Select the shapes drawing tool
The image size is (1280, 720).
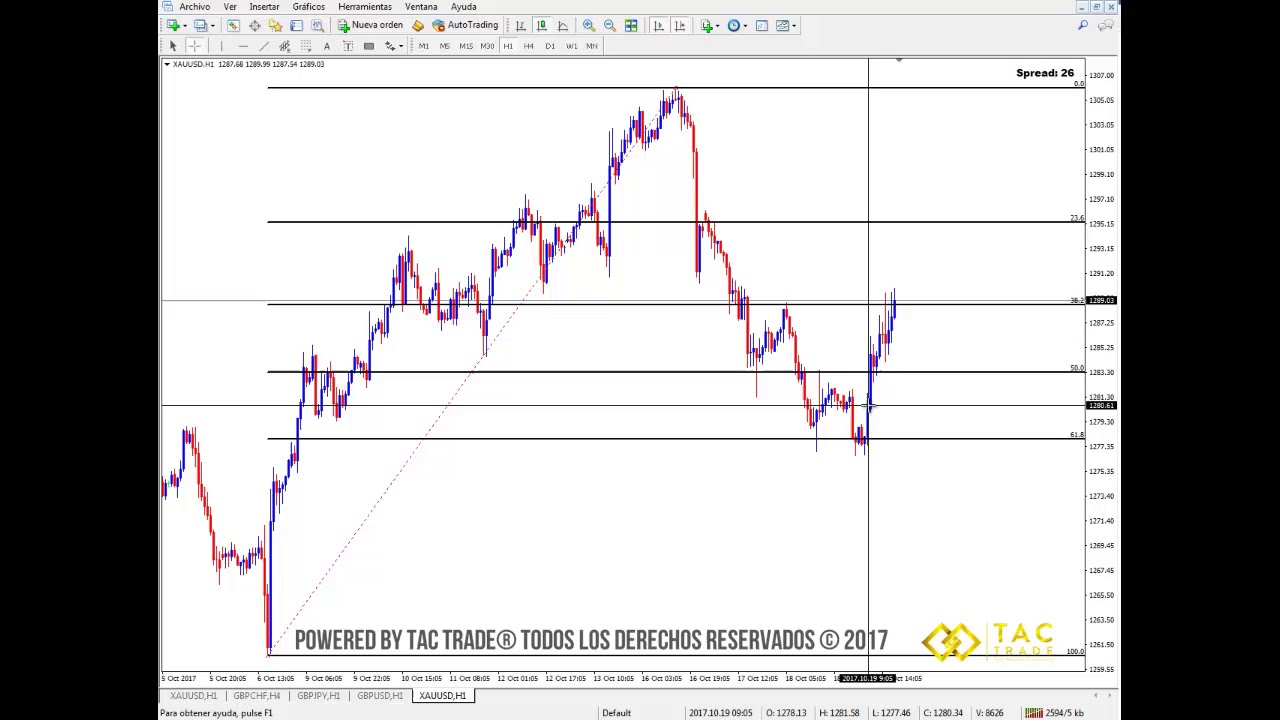[x=369, y=46]
